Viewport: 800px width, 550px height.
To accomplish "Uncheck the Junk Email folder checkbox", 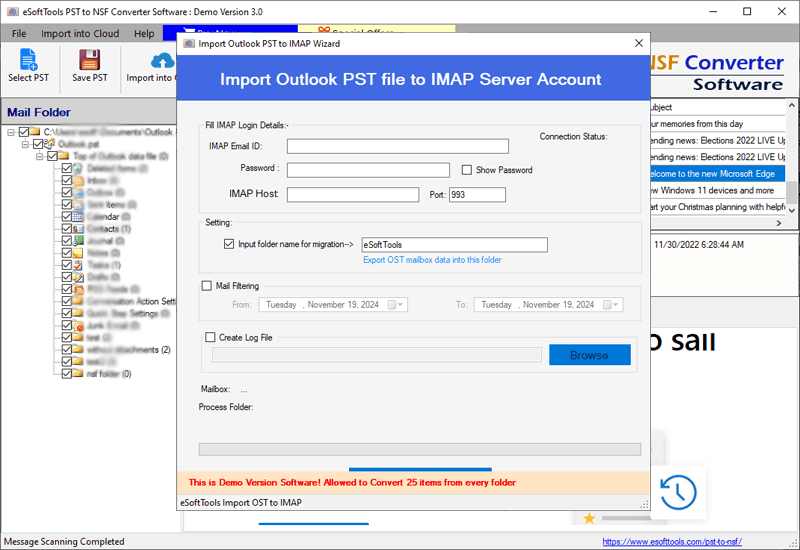I will [67, 326].
